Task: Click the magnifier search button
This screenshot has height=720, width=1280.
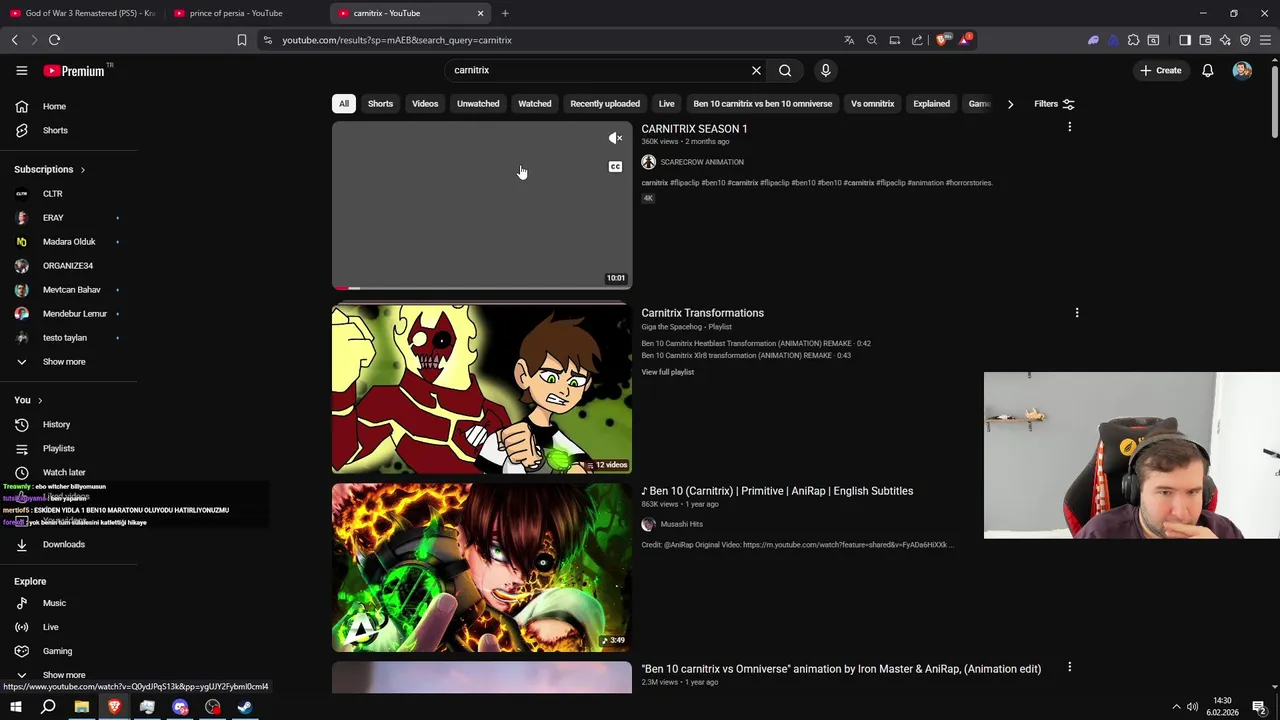Action: pos(785,70)
